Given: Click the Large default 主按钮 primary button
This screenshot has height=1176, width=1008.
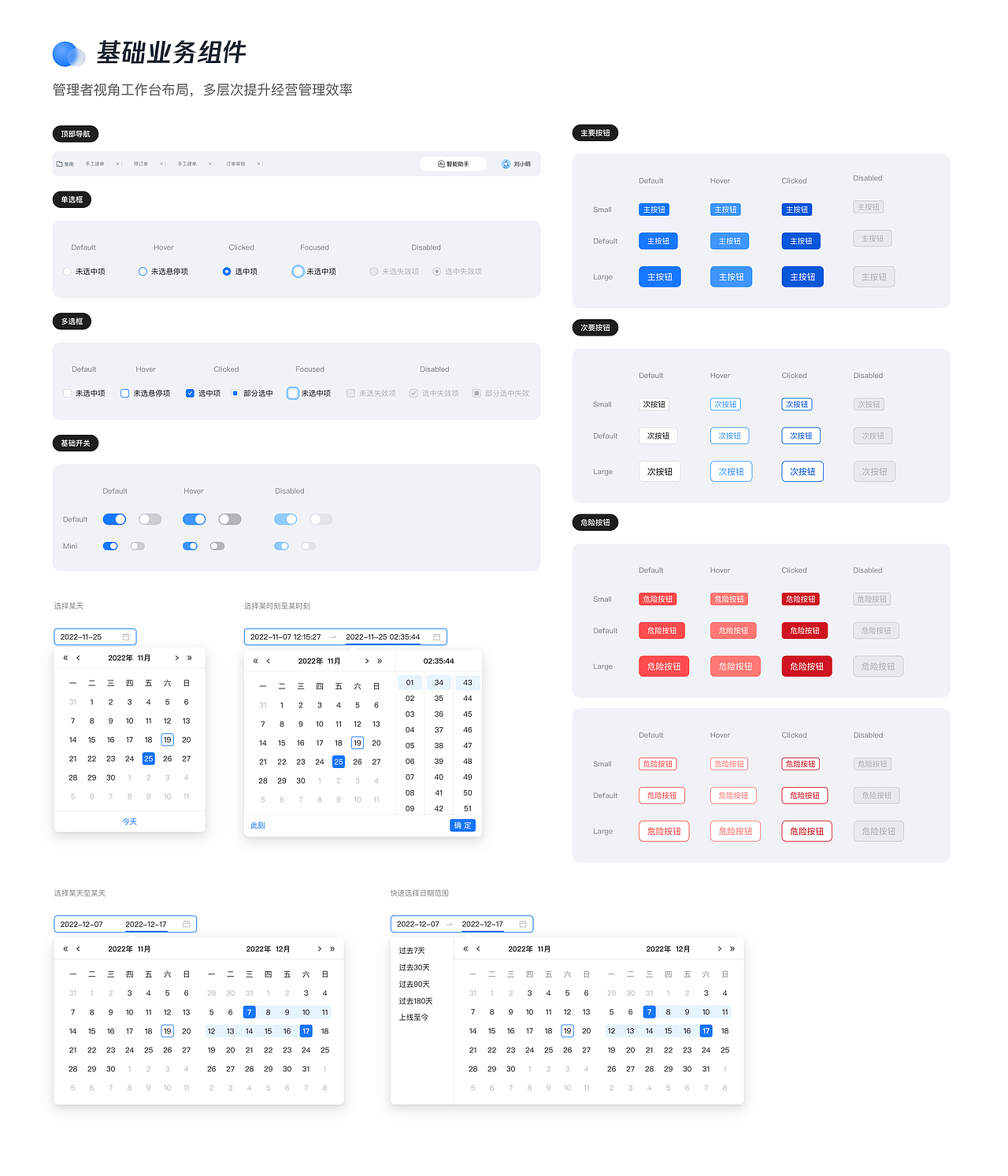Looking at the screenshot, I should tap(660, 277).
